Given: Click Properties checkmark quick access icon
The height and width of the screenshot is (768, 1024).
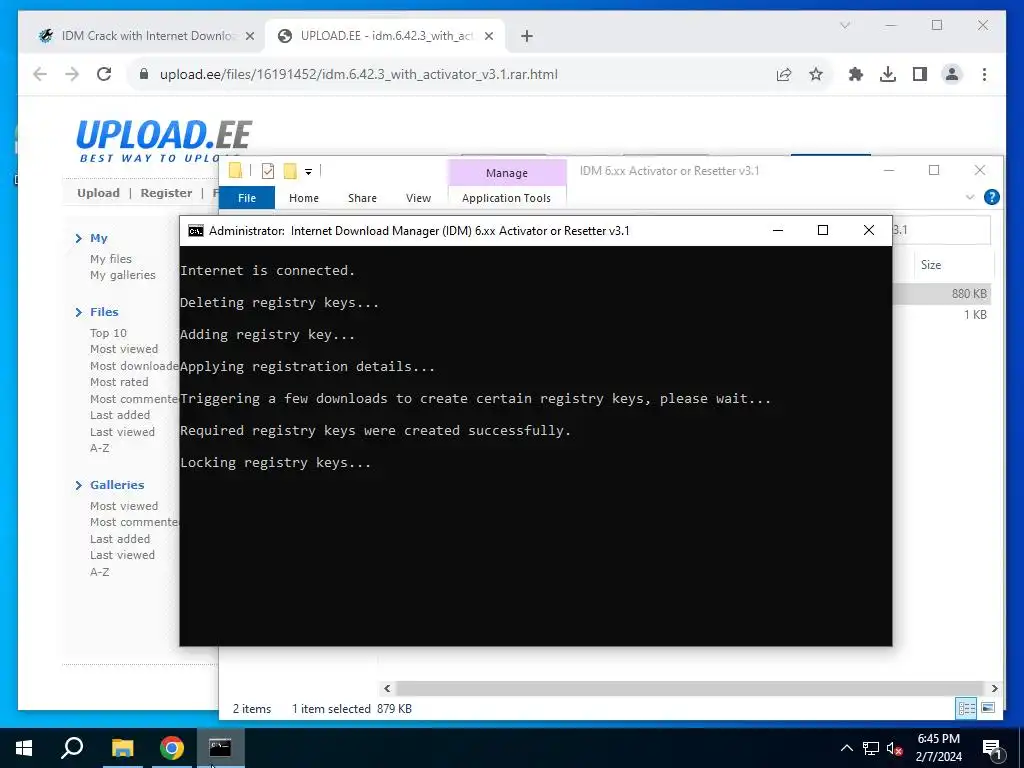Looking at the screenshot, I should pyautogui.click(x=268, y=171).
